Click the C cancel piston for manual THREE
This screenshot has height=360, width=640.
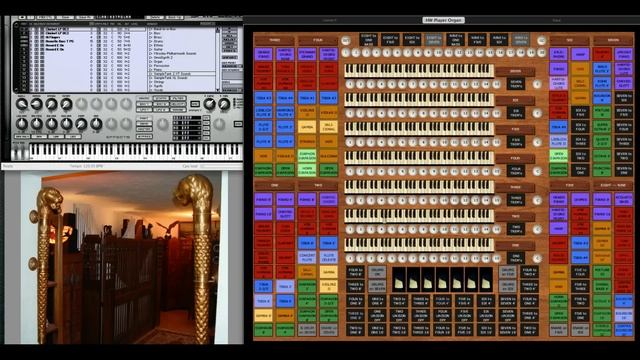point(537,200)
